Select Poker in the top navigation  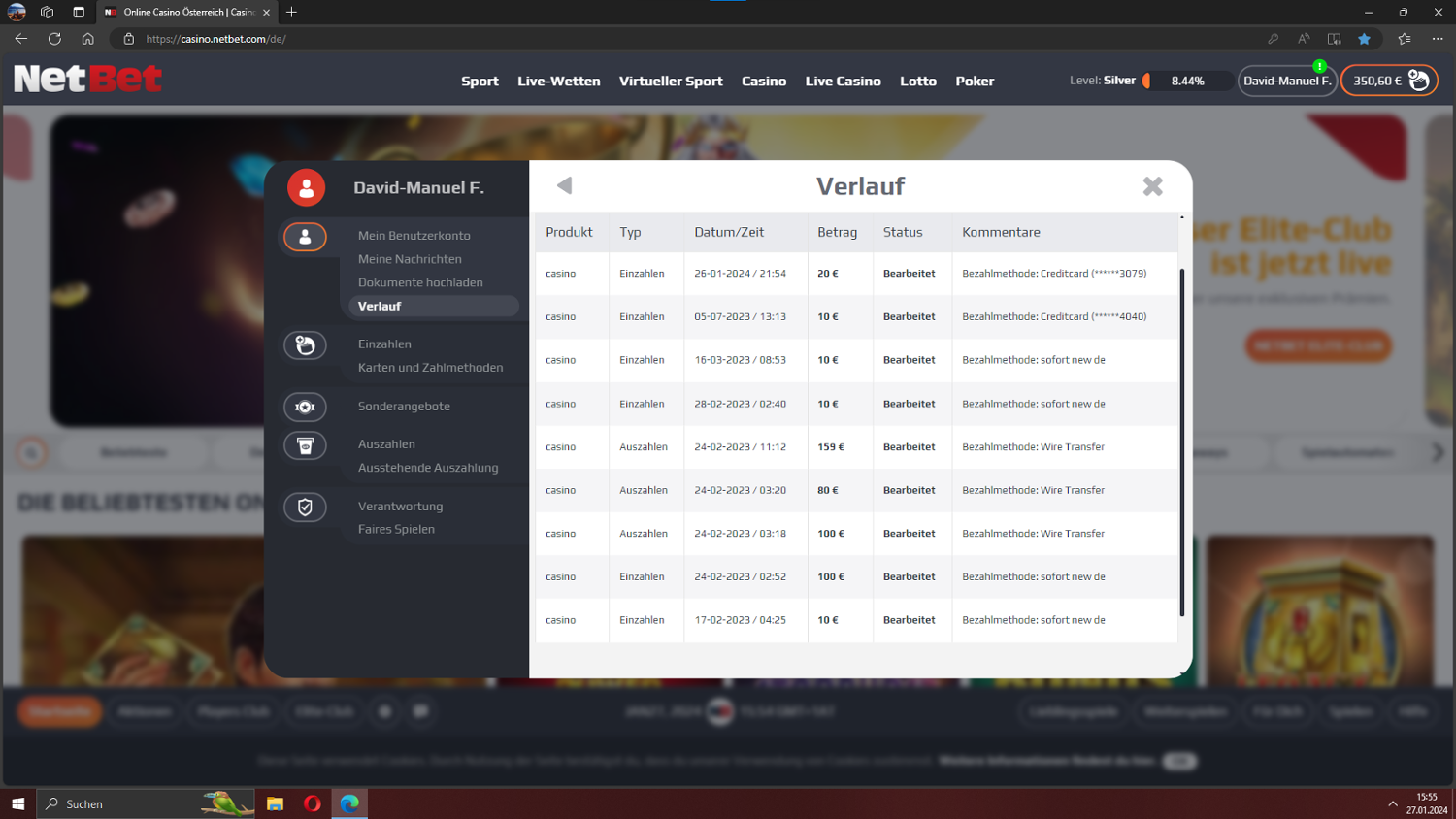(x=974, y=82)
